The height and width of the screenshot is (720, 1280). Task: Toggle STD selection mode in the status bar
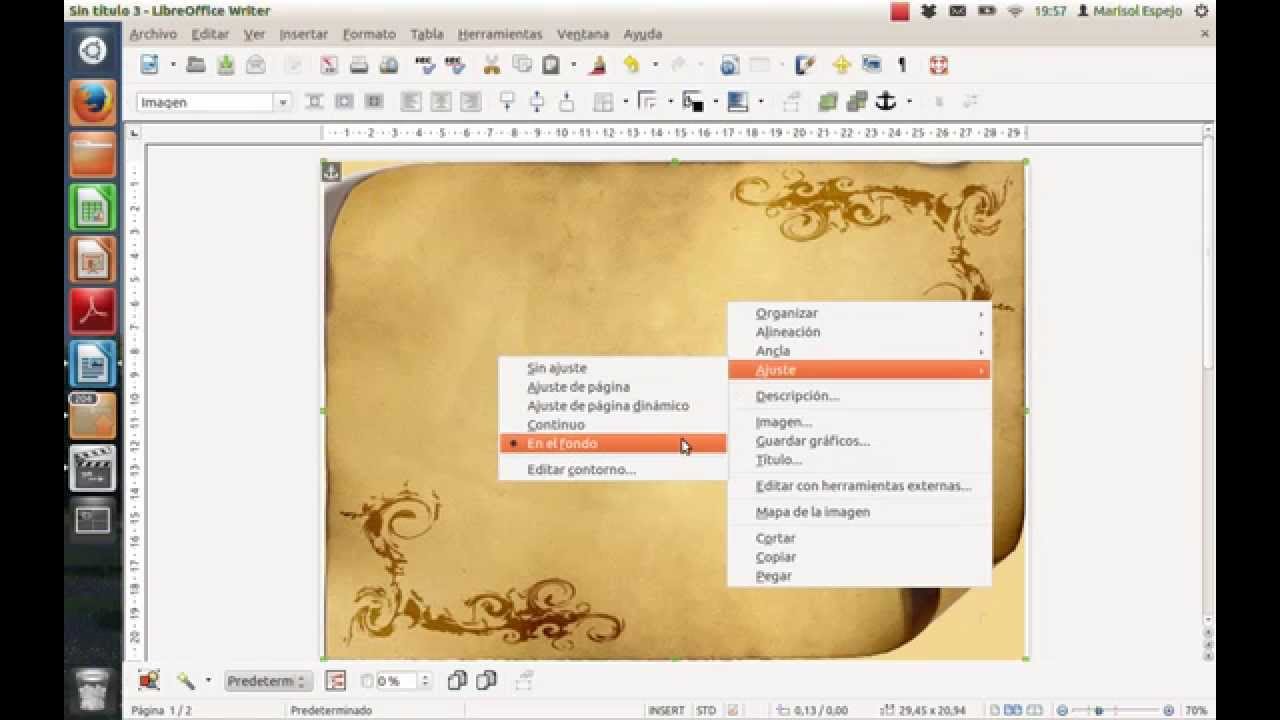[706, 711]
